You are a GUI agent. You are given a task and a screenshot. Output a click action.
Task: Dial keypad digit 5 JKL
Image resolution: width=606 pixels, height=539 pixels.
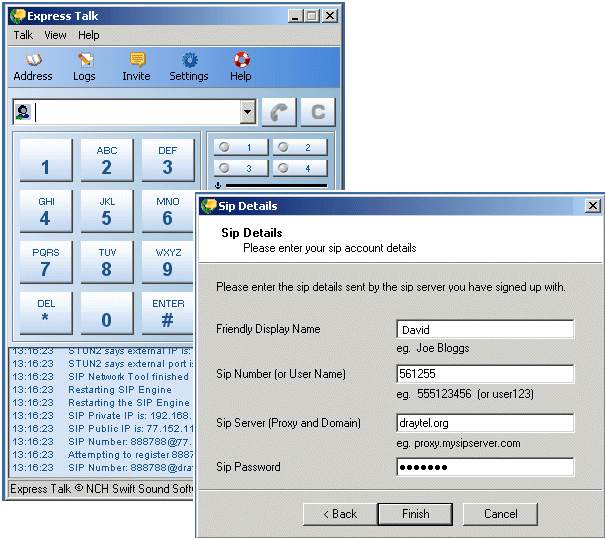(107, 211)
